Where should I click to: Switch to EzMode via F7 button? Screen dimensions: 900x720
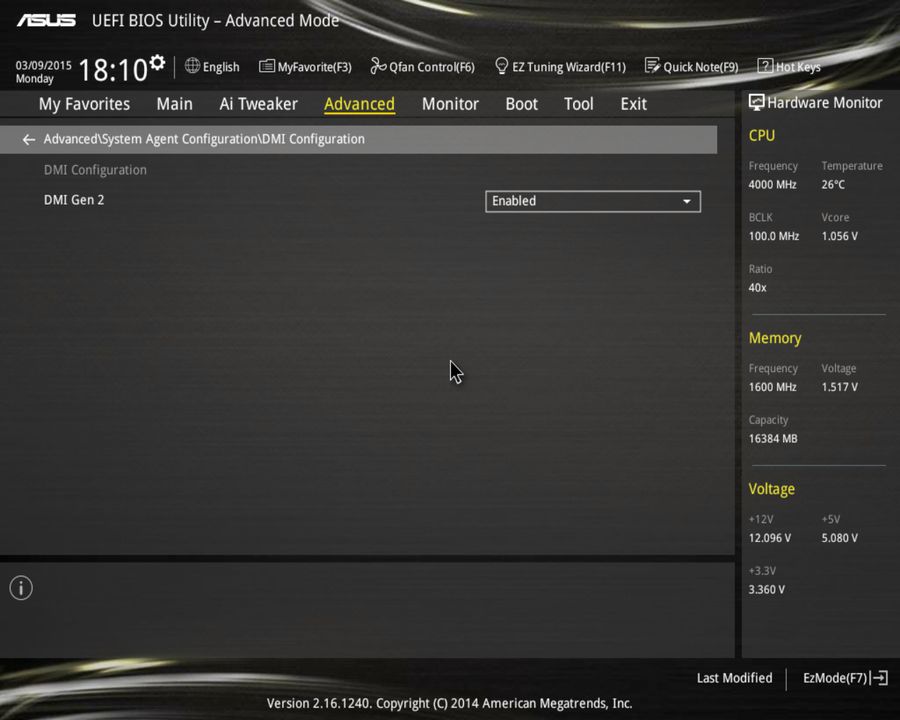pyautogui.click(x=843, y=678)
